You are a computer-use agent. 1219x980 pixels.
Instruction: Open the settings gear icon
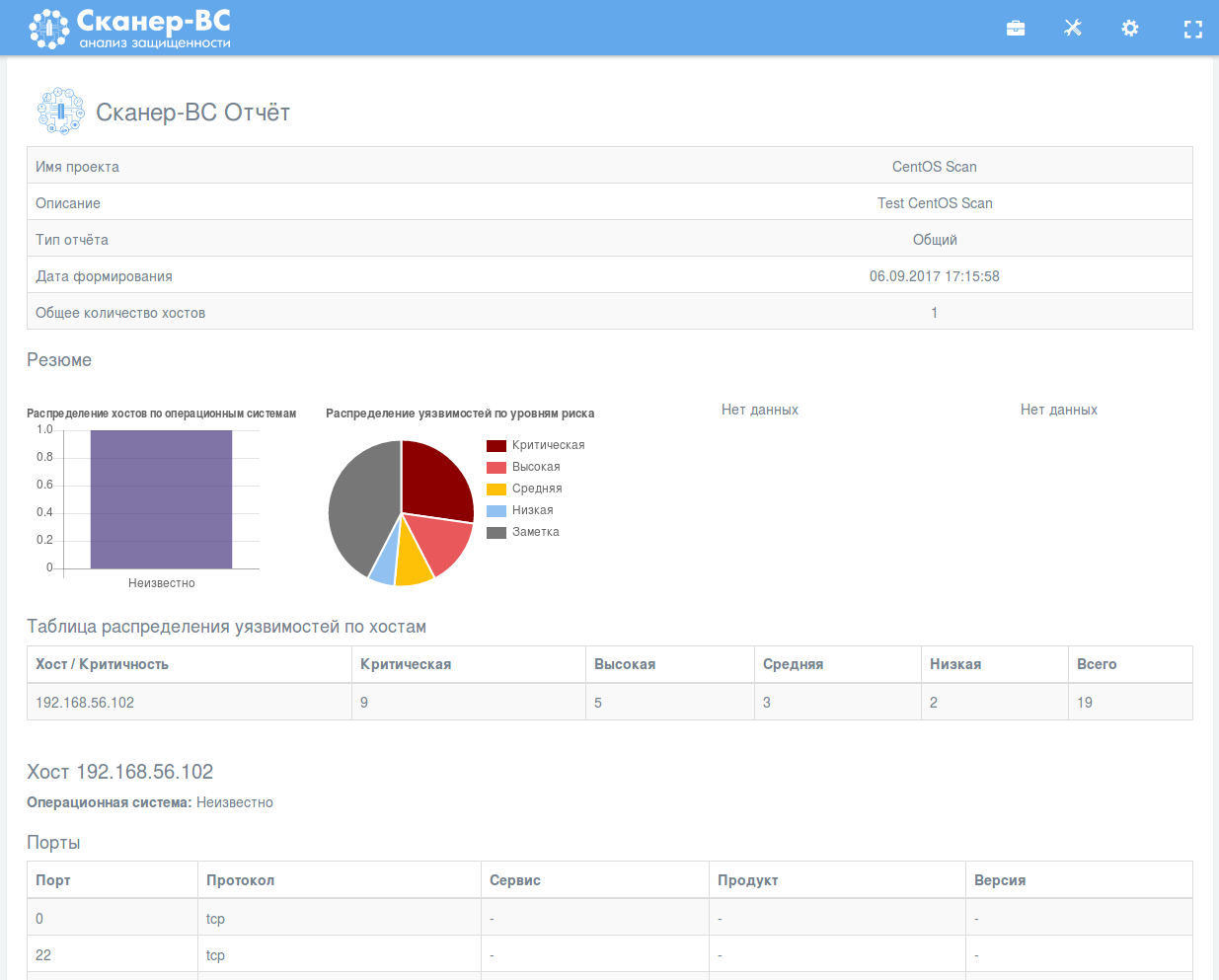point(1130,28)
